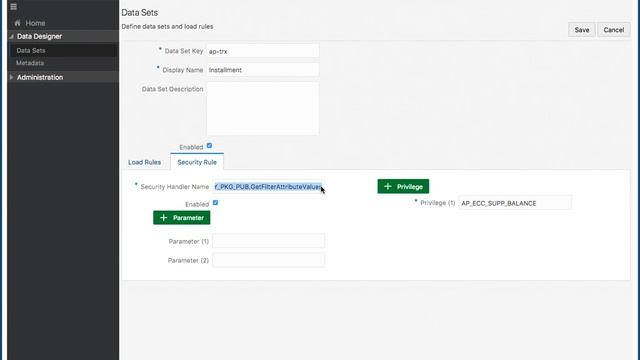Click the Save button
Screen dimensions: 640x360
point(582,30)
